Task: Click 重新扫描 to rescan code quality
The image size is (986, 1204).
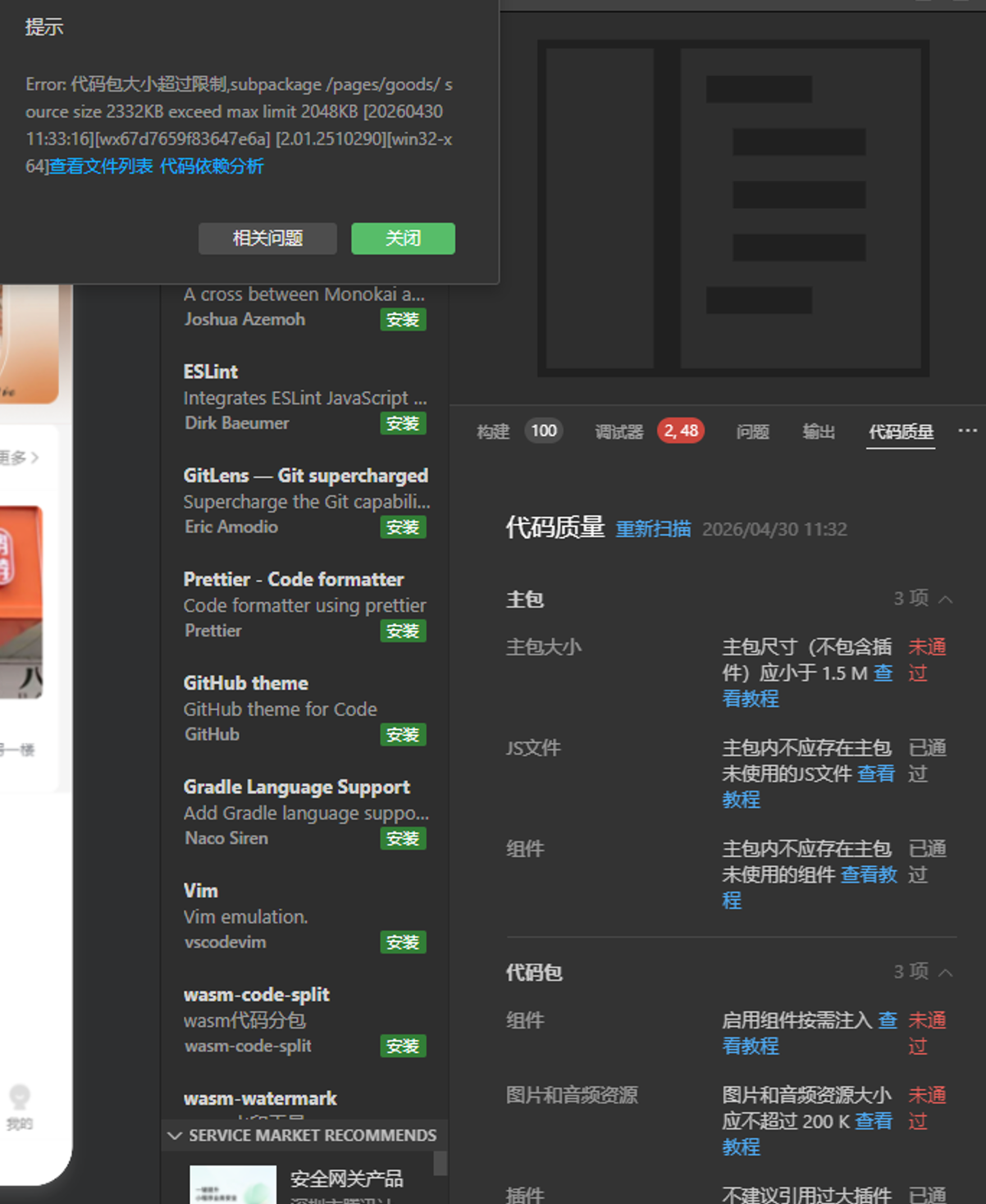Action: coord(653,529)
